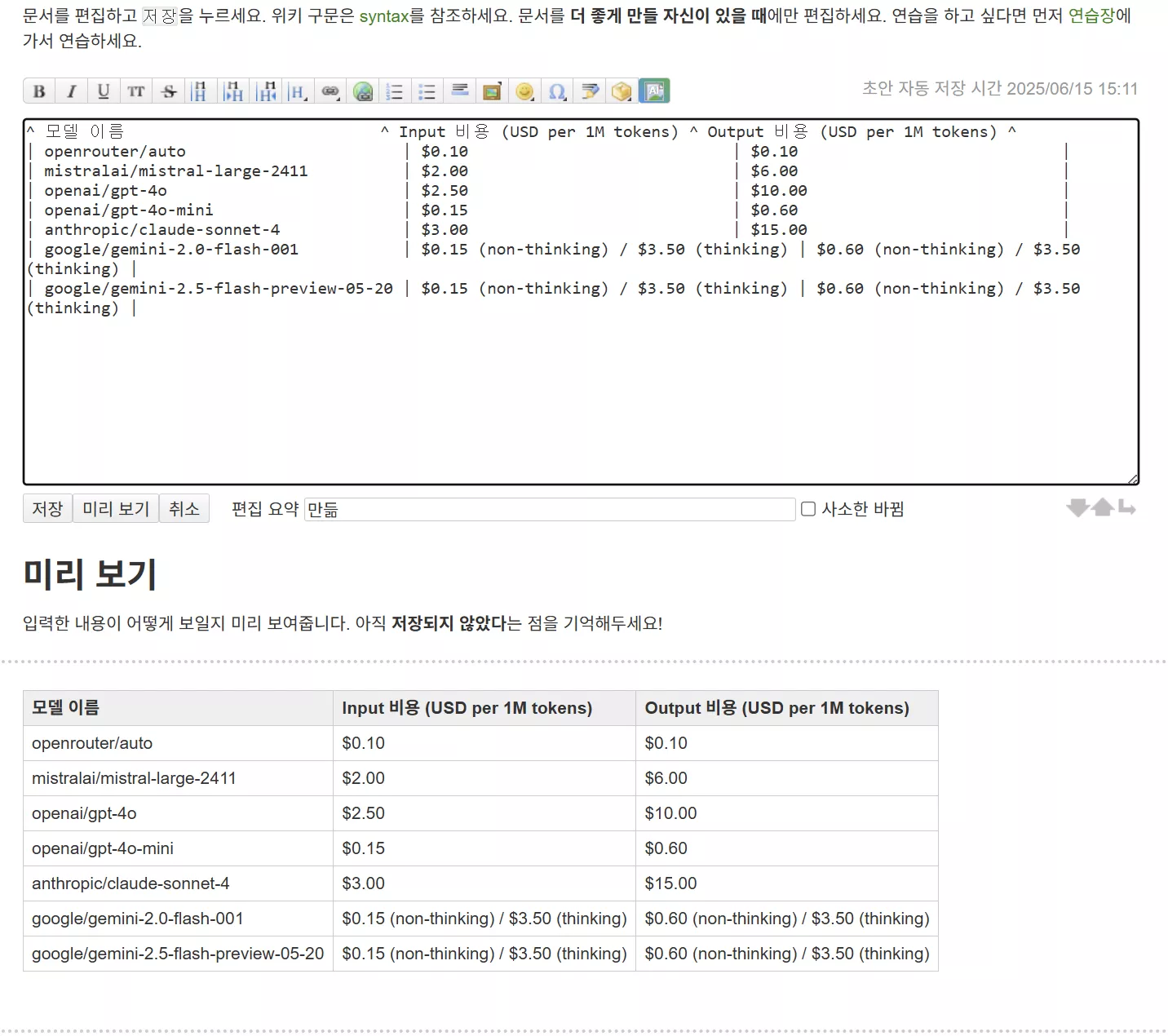Toggle line wrap in the editor
The width and height of the screenshot is (1168, 1036).
coord(1127,508)
